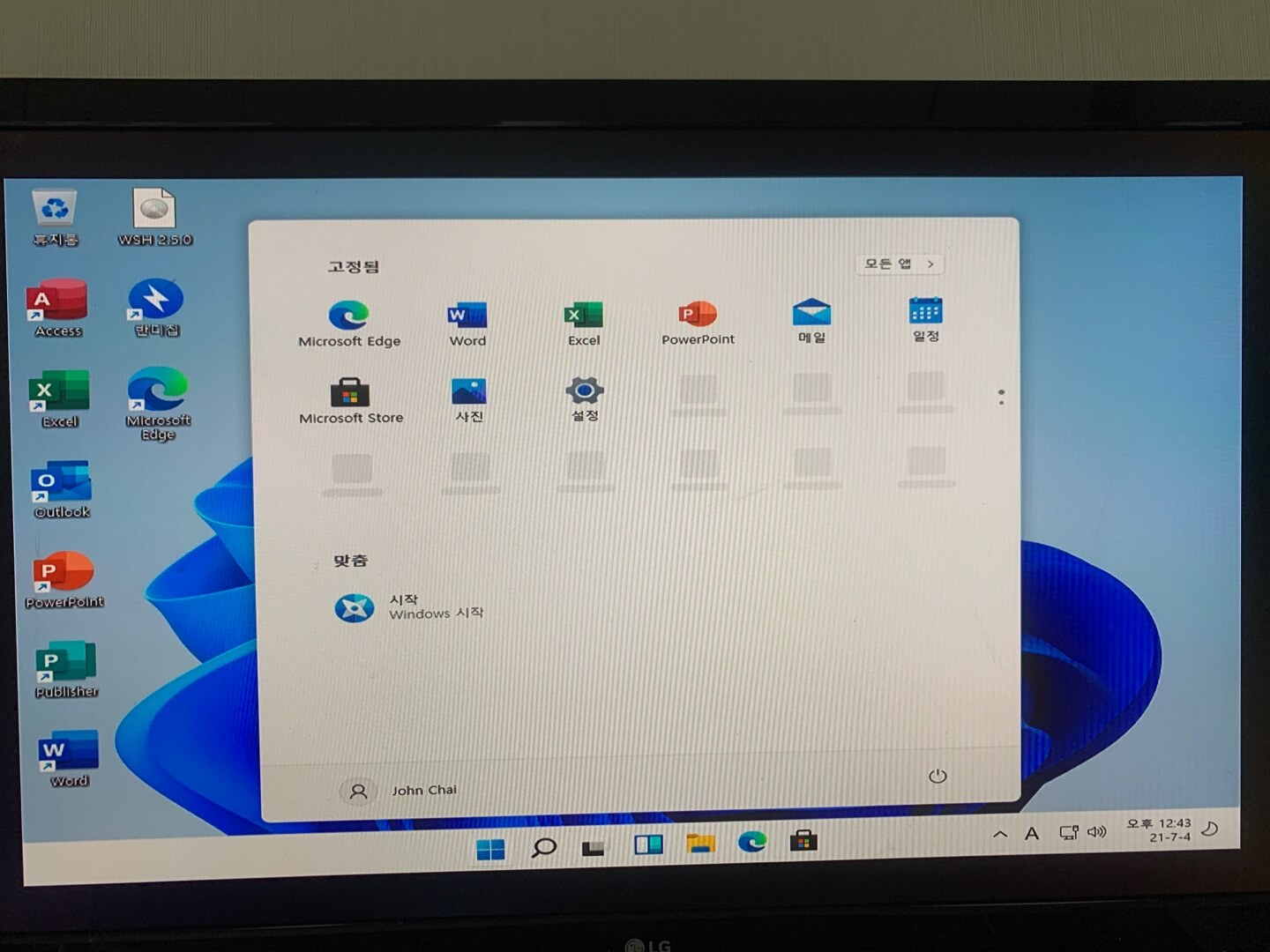Click the 고정됨 section heading
This screenshot has width=1270, height=952.
point(354,266)
